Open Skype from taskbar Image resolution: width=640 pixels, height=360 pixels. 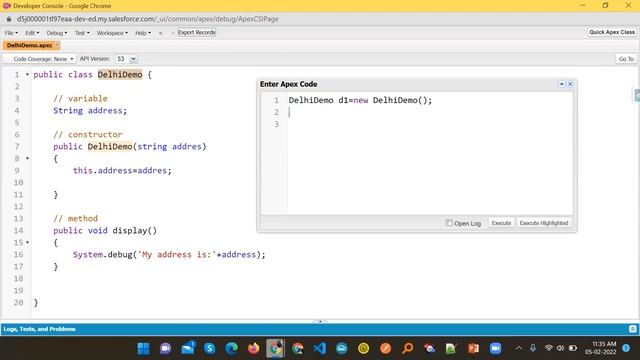(x=210, y=348)
